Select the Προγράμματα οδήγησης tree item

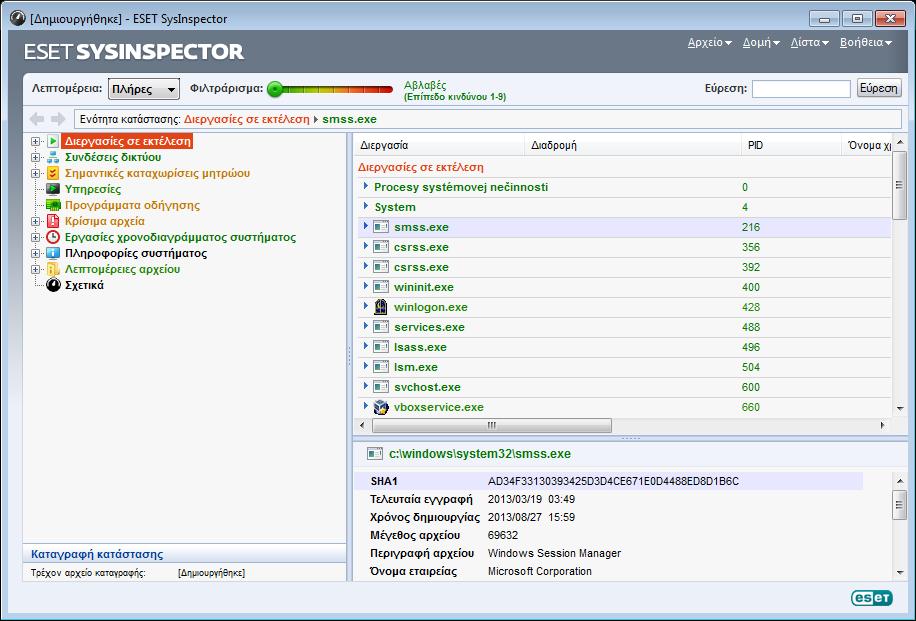(x=132, y=205)
